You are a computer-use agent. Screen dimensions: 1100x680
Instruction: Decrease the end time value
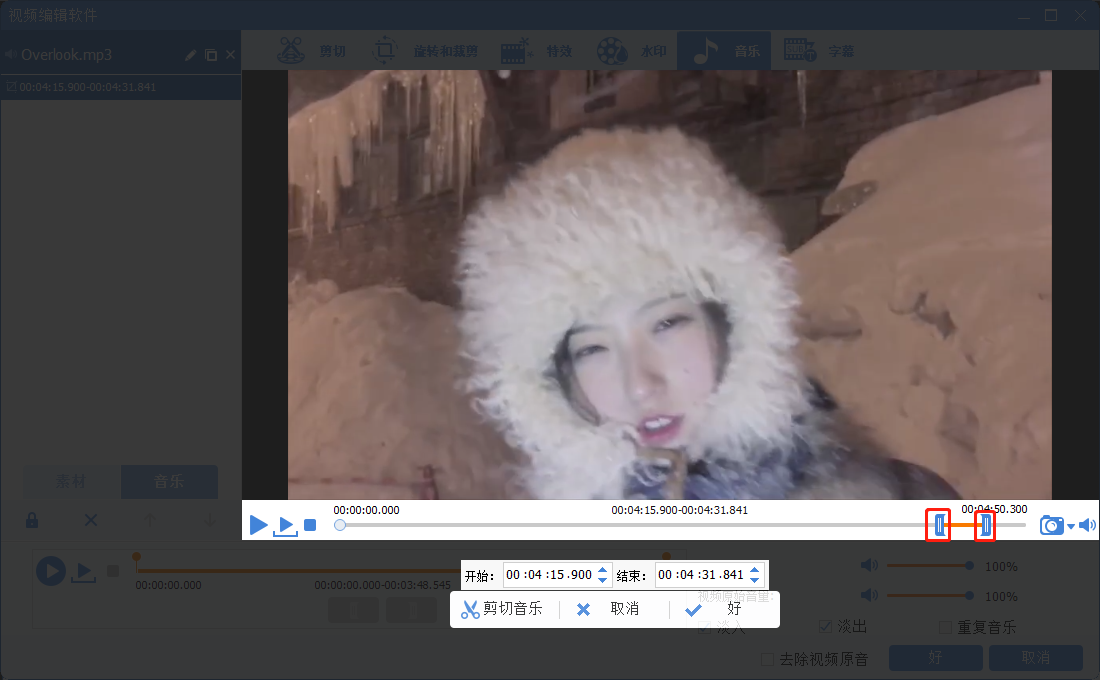[x=755, y=580]
